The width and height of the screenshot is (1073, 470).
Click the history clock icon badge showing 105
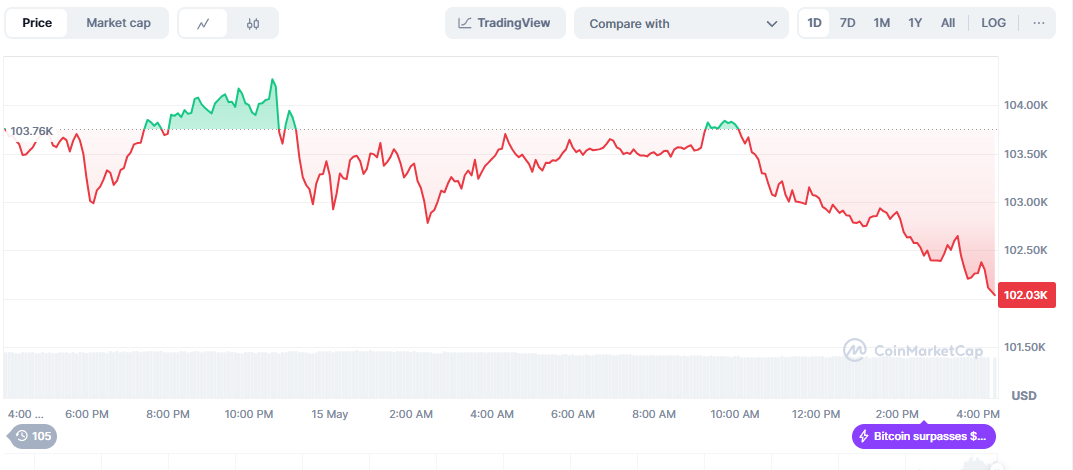point(32,436)
